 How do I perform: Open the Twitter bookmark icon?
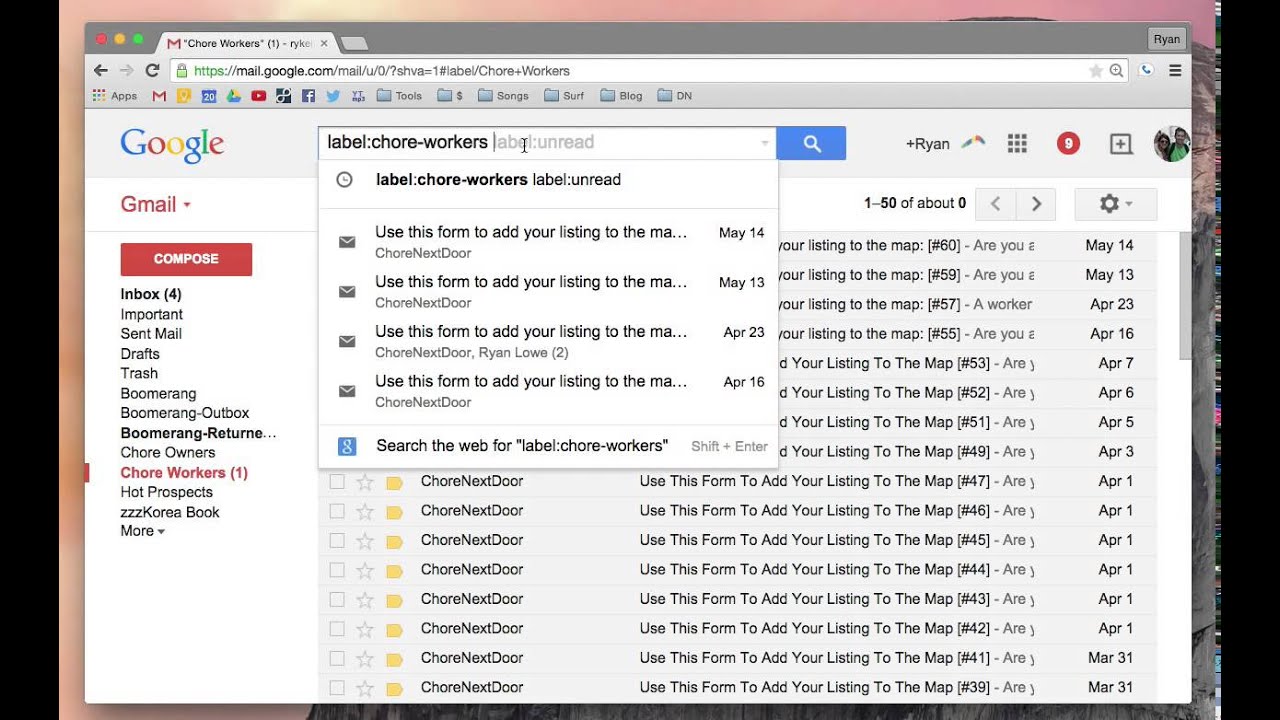[333, 96]
